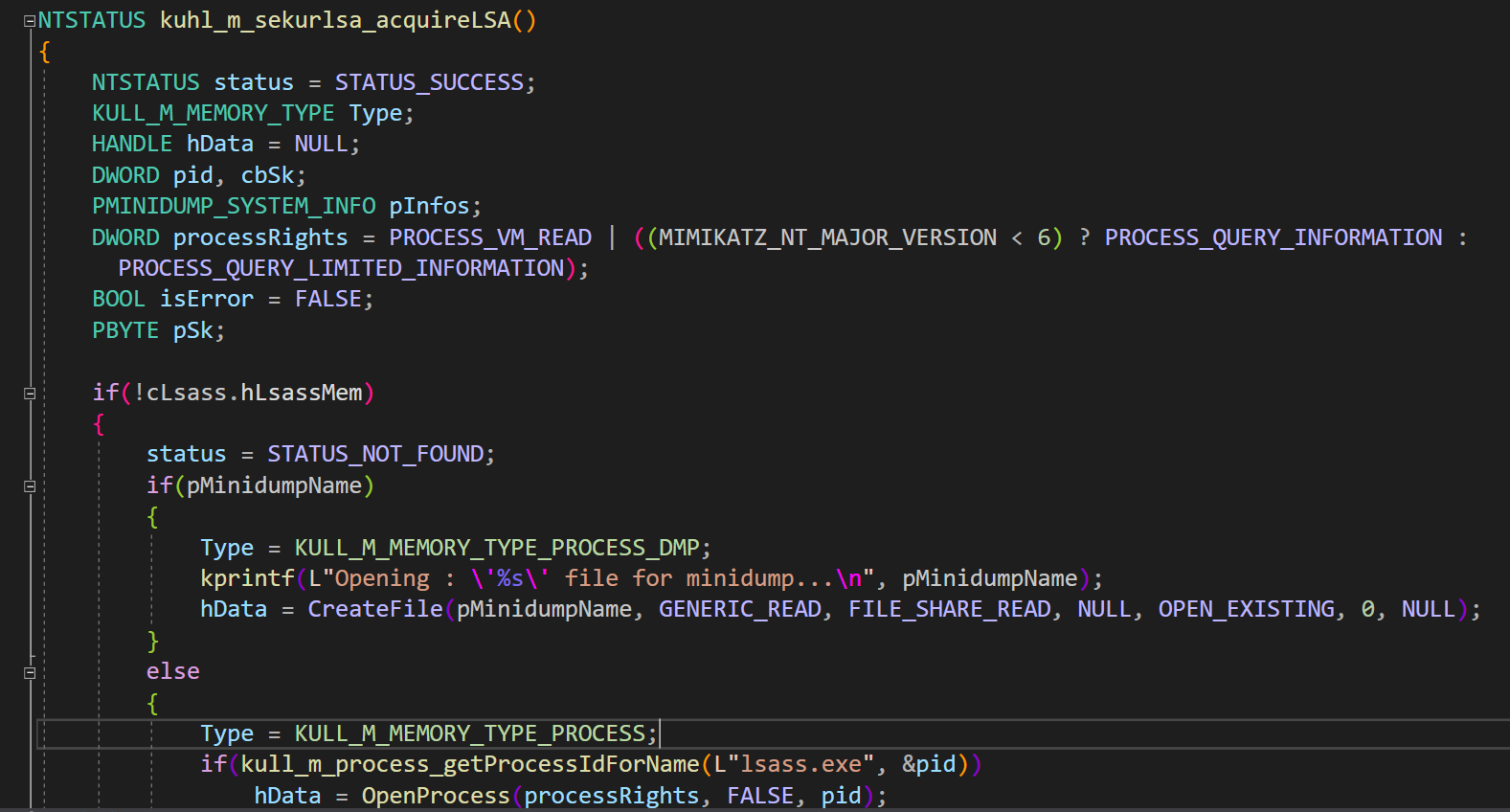1510x812 pixels.
Task: Click processRights inside the OpenProcess call
Action: [612, 796]
